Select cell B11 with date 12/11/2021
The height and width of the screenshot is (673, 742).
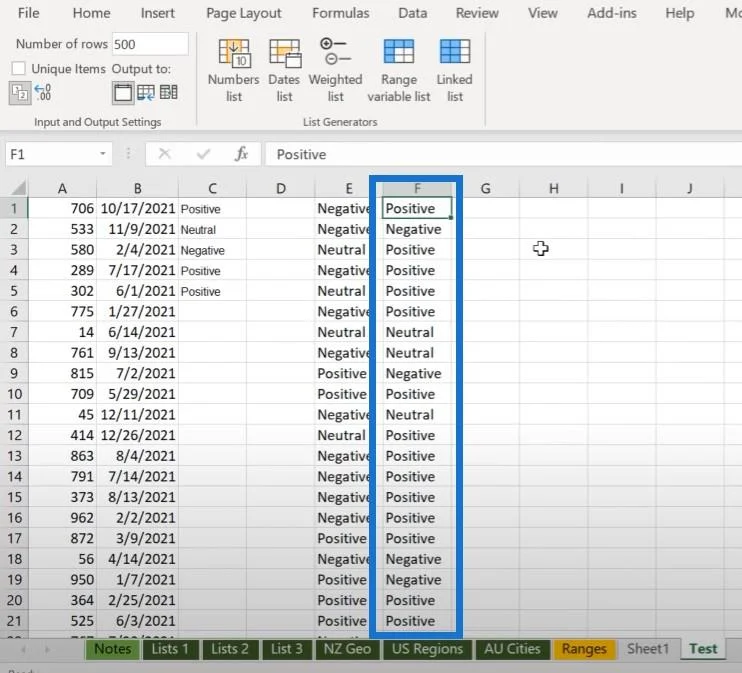tap(138, 415)
